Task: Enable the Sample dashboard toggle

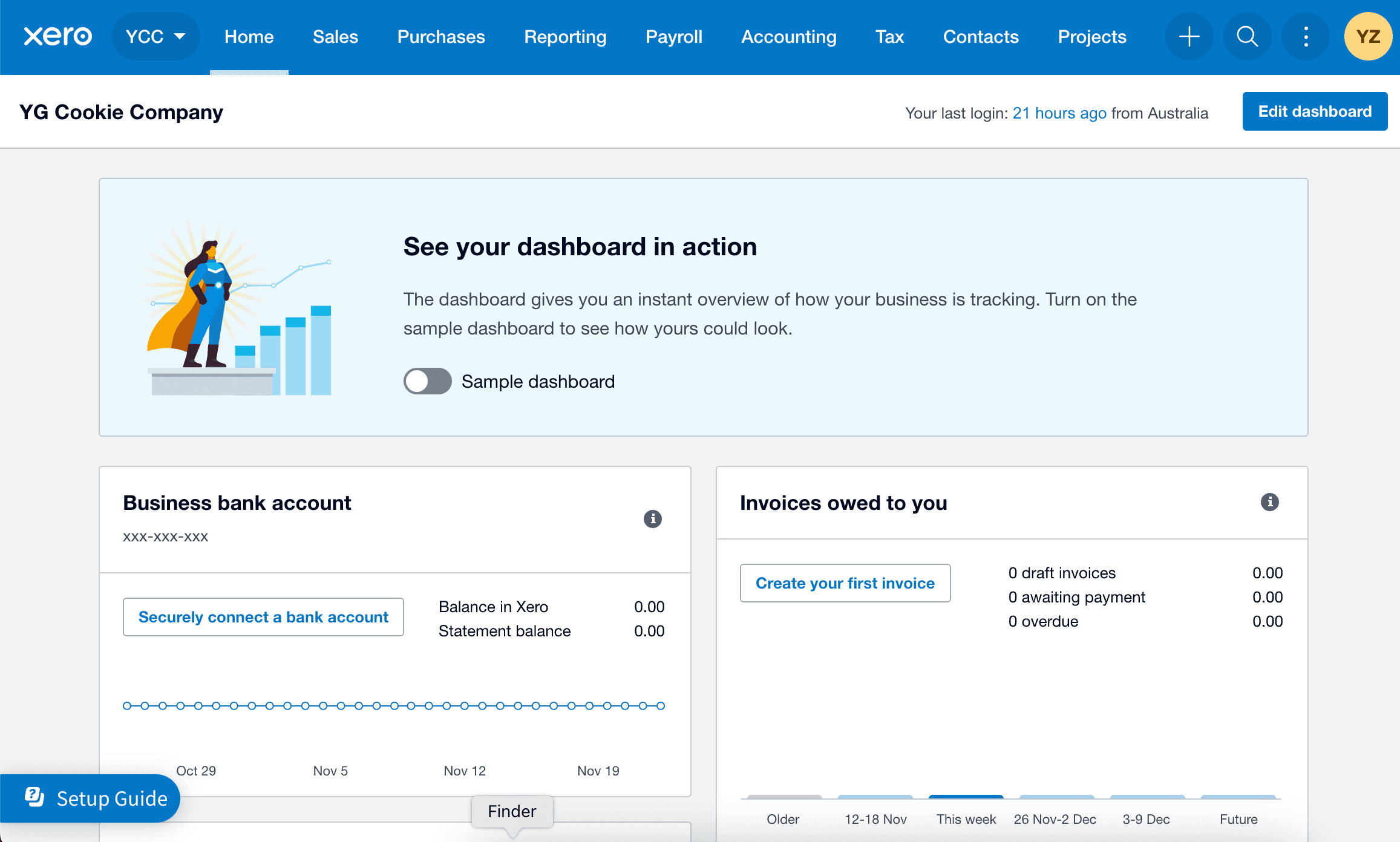Action: pyautogui.click(x=427, y=381)
